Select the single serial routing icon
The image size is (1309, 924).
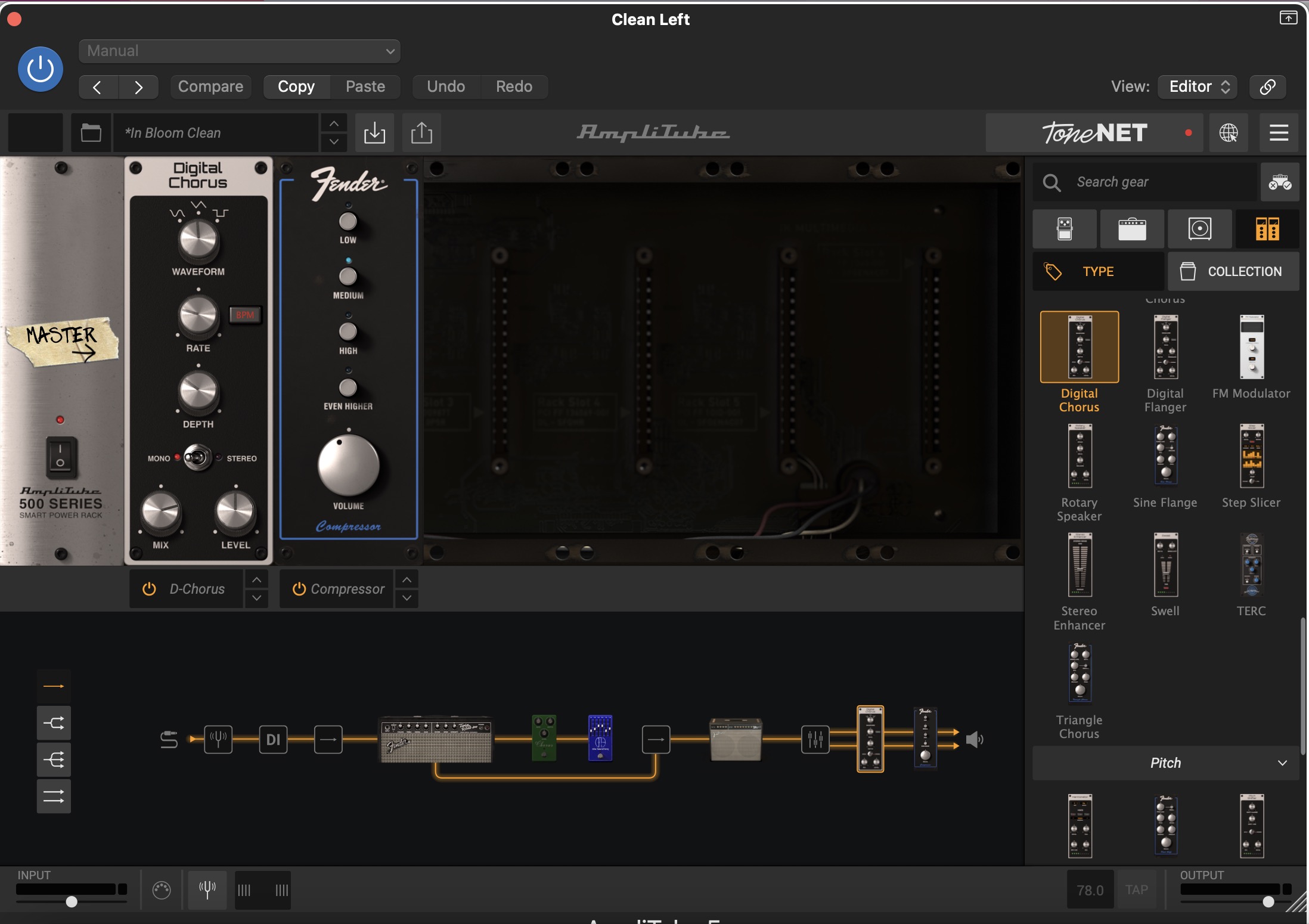[x=54, y=687]
